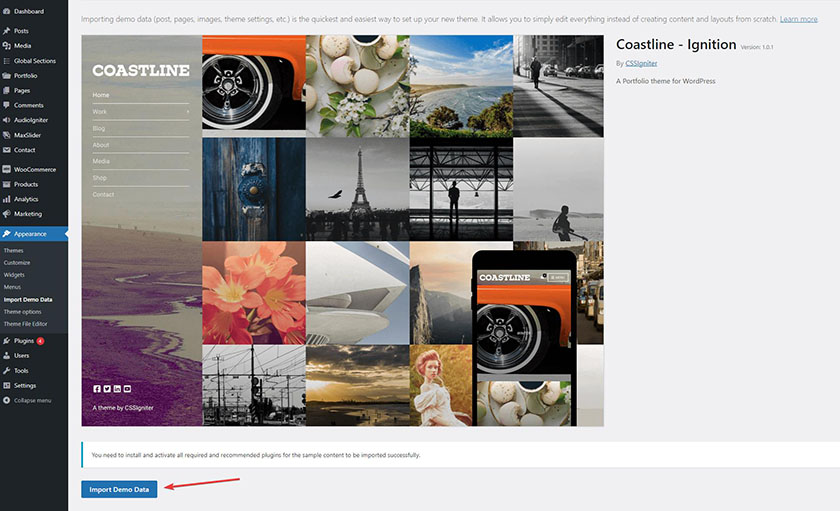Open Global Sections in sidebar
Viewport: 840px width, 511px height.
click(34, 61)
